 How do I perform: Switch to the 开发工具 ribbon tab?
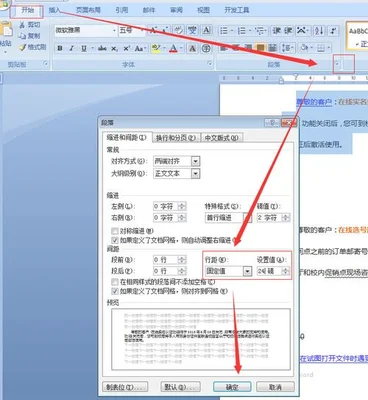point(236,10)
